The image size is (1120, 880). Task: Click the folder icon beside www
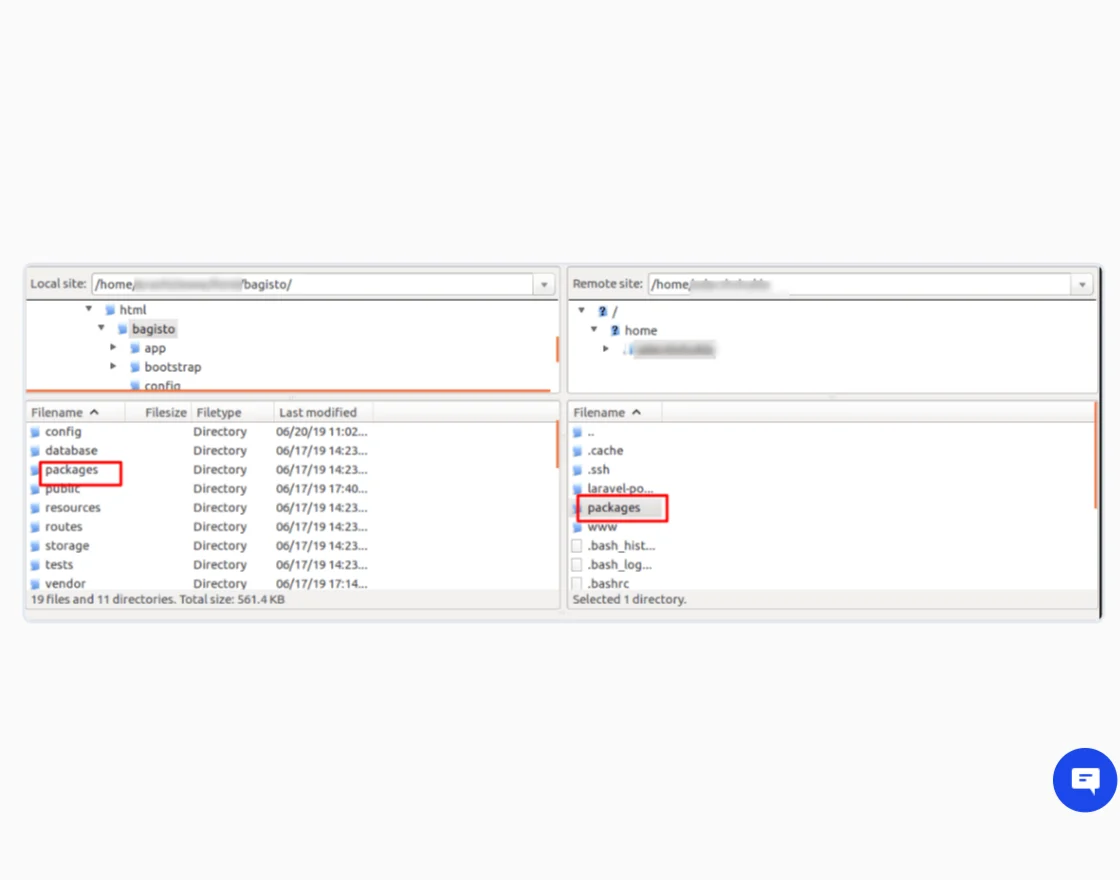577,527
